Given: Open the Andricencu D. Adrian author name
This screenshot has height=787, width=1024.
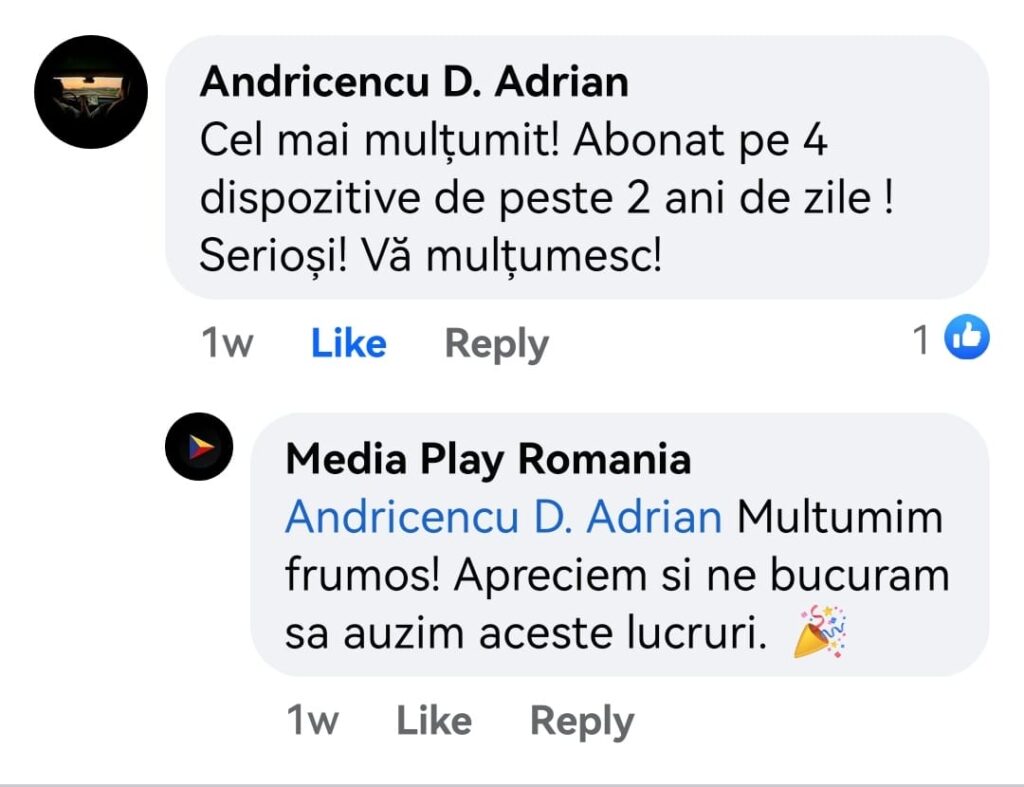Looking at the screenshot, I should 414,82.
